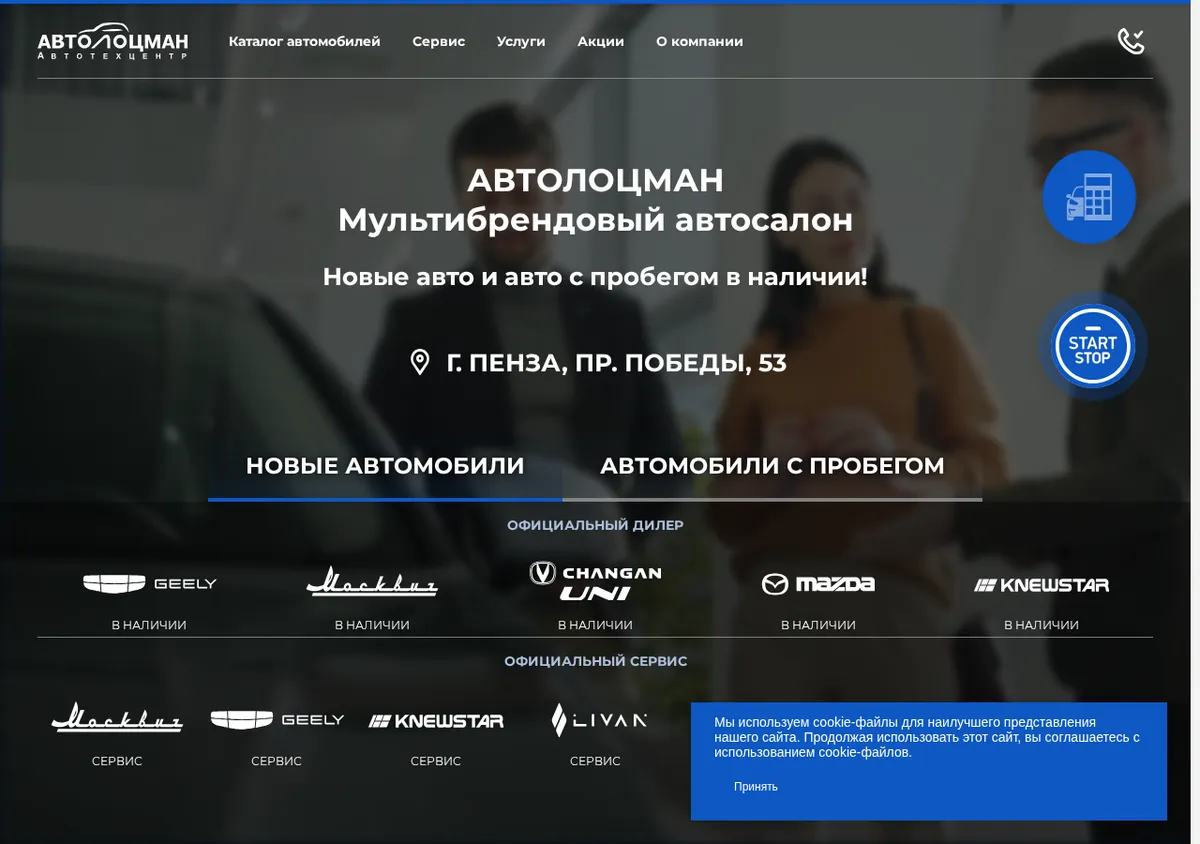This screenshot has width=1200, height=844.
Task: Open the car loan calculator round icon
Action: pyautogui.click(x=1089, y=197)
